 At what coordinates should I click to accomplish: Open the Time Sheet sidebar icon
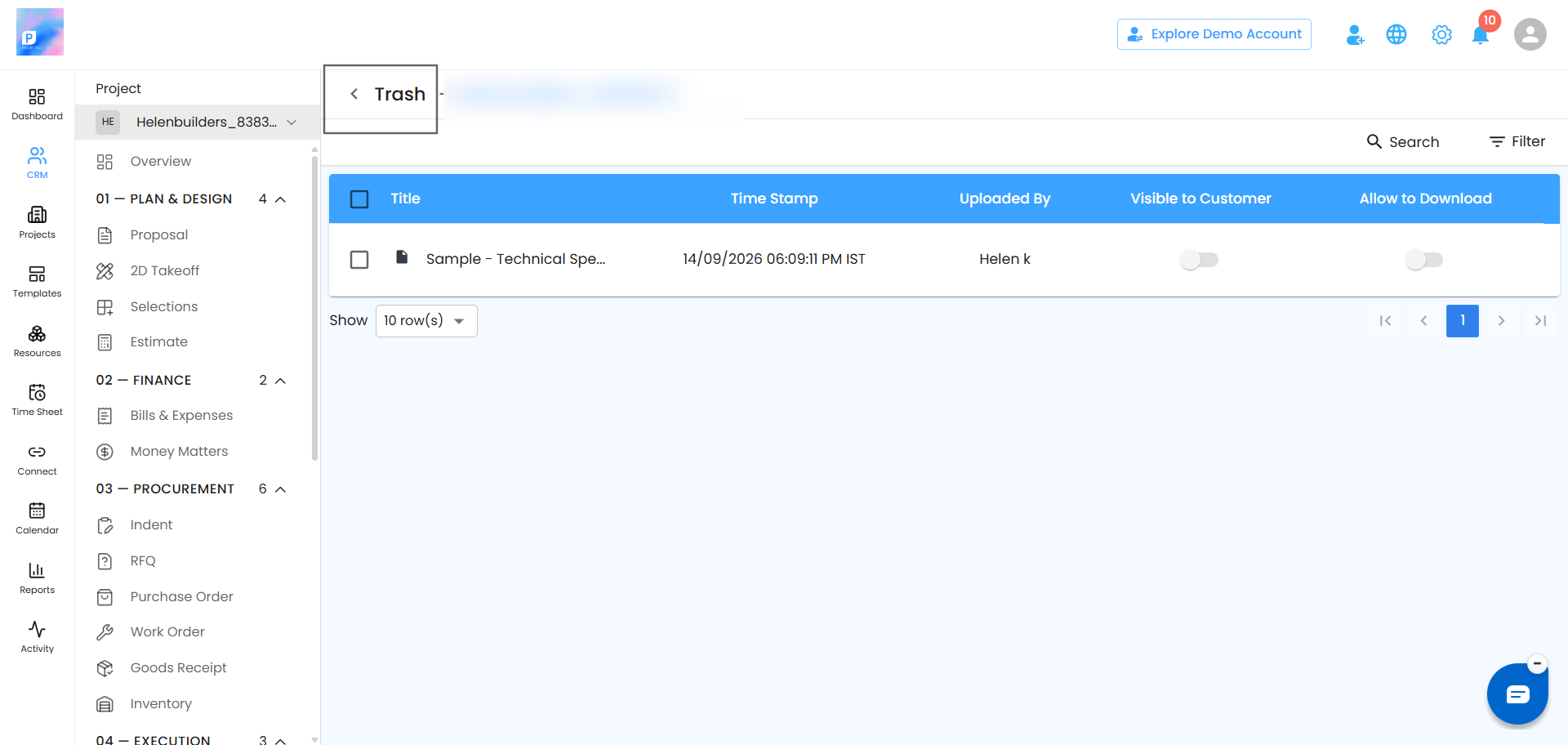point(37,400)
